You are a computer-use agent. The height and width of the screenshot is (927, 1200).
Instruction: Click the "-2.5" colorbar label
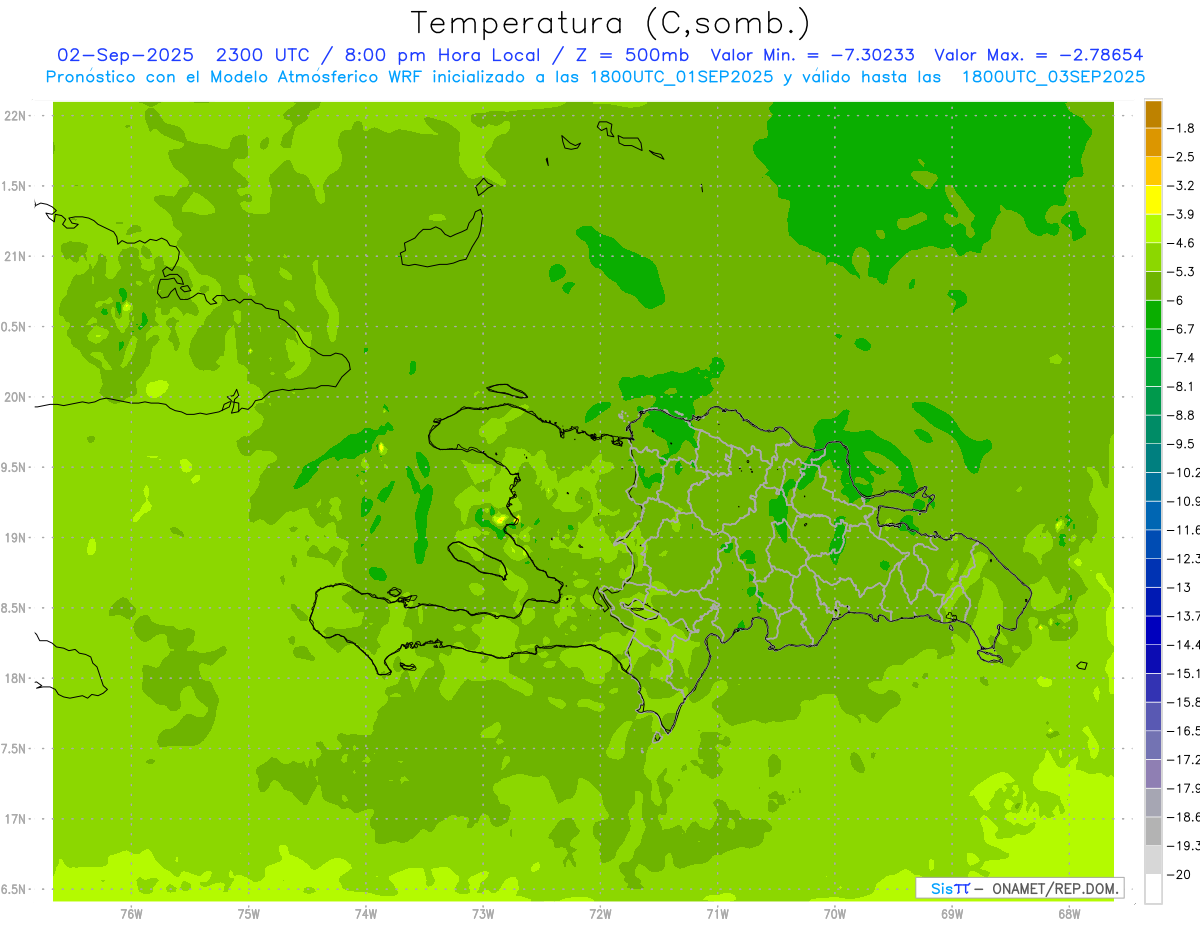(1181, 157)
